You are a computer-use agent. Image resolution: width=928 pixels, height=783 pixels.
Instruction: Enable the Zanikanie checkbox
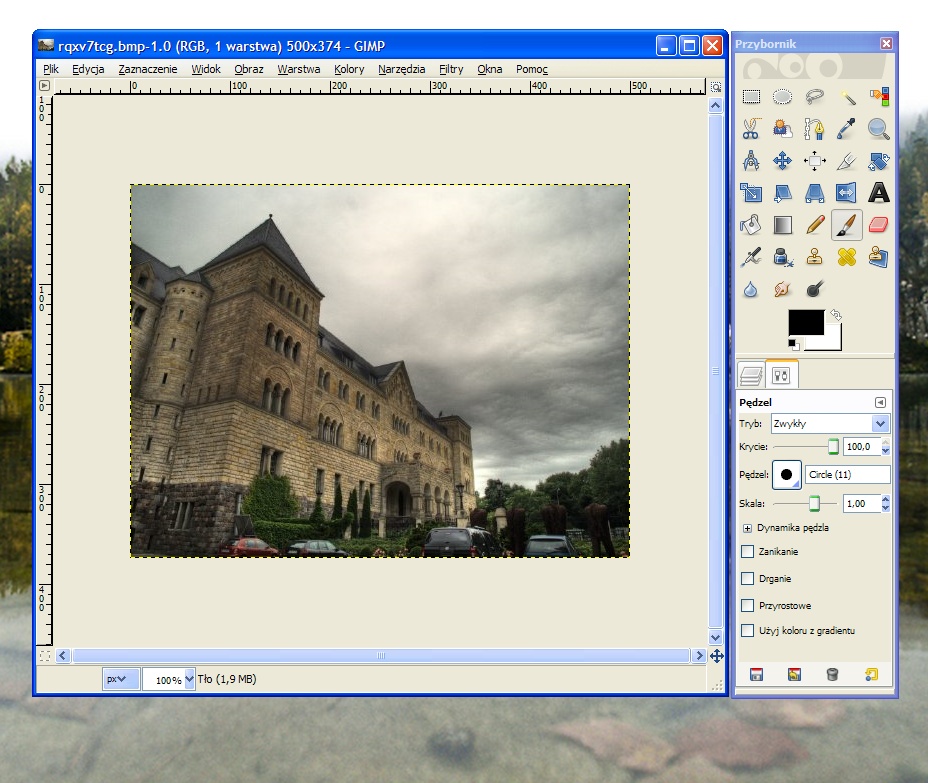(x=747, y=551)
